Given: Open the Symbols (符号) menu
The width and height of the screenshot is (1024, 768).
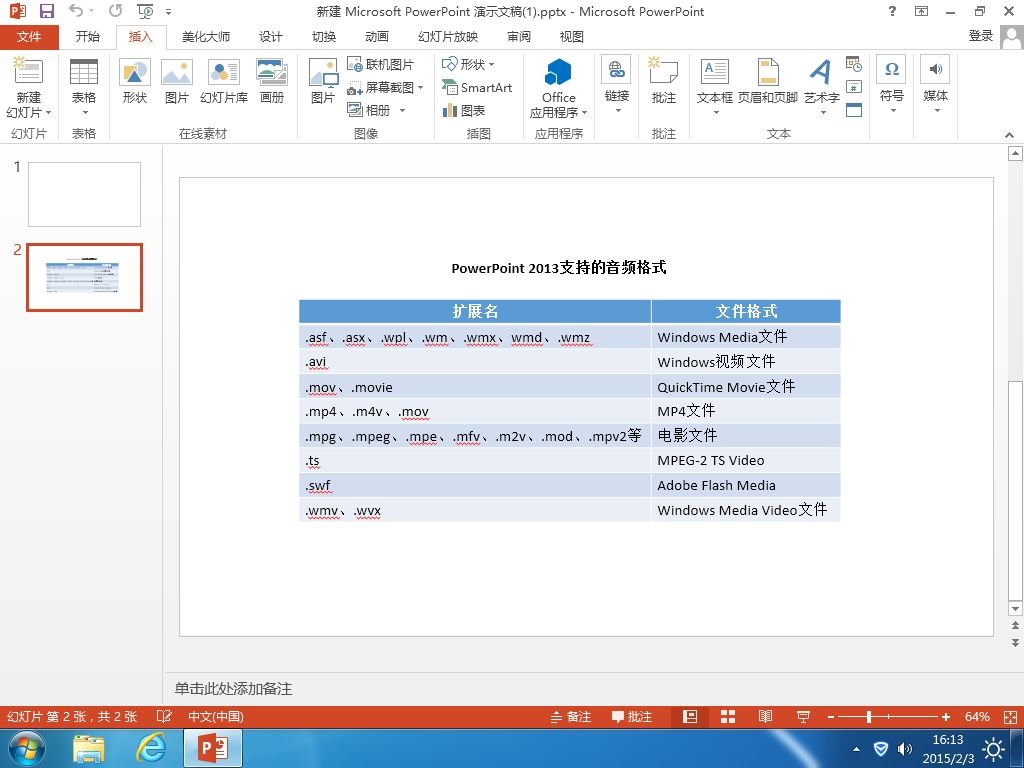Looking at the screenshot, I should (x=891, y=84).
